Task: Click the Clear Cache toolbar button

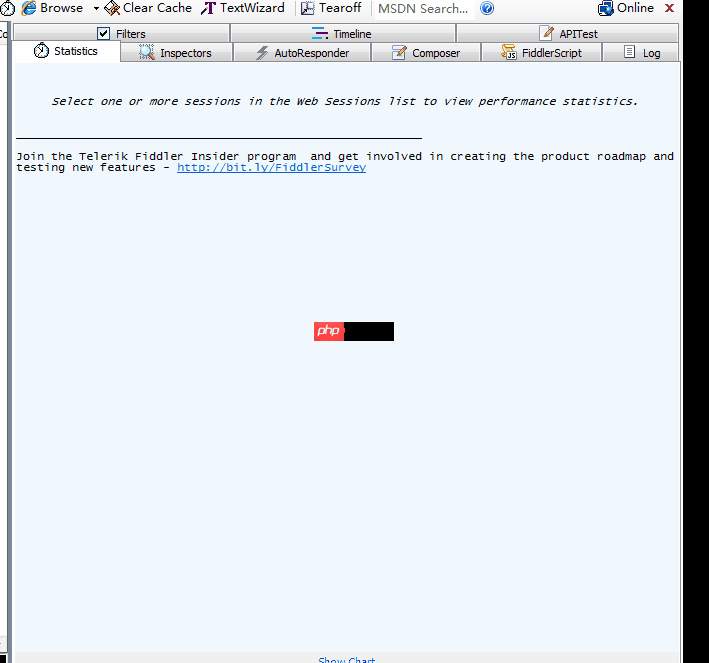Action: (x=148, y=8)
